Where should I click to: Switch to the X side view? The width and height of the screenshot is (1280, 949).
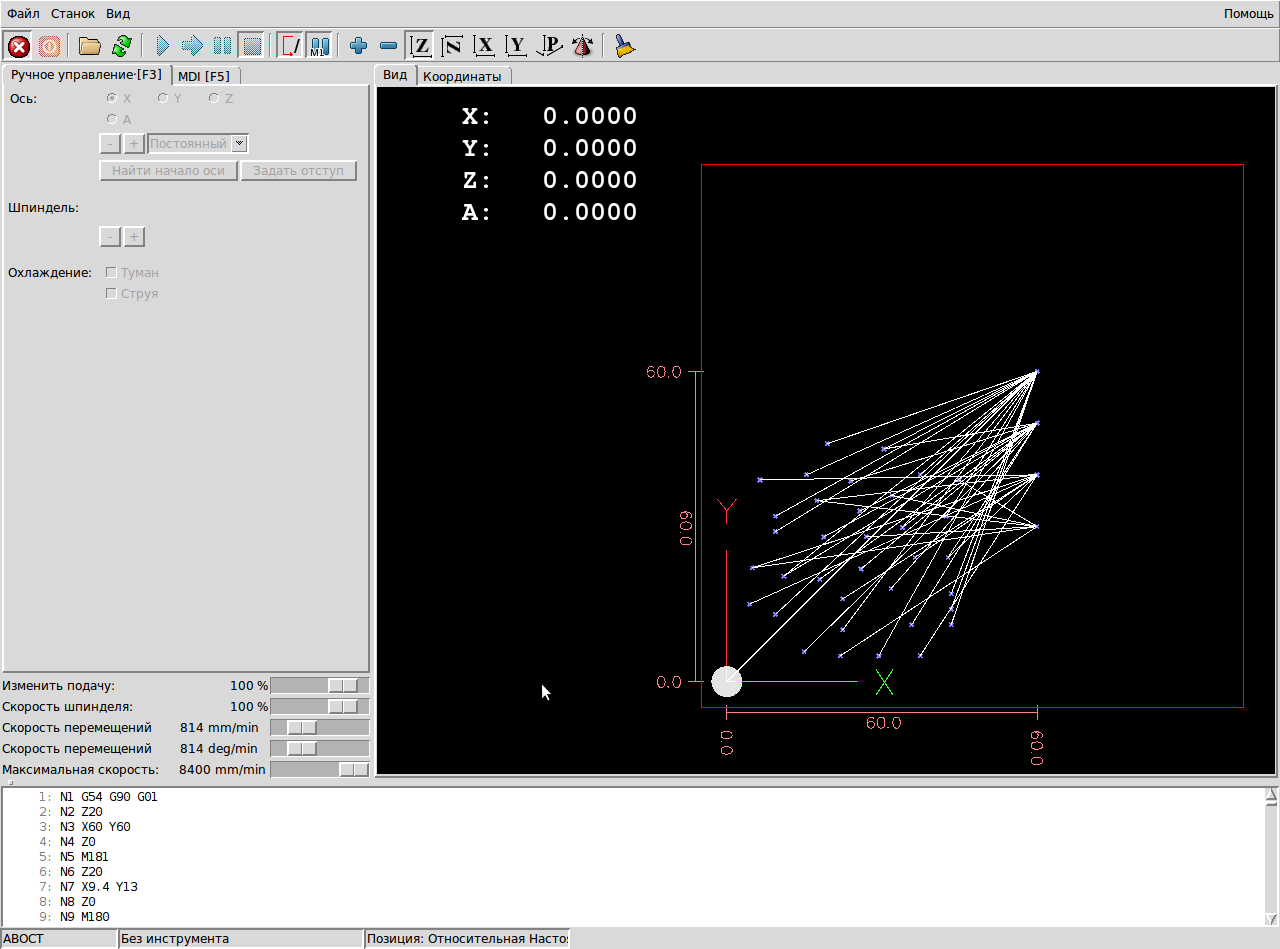click(x=485, y=46)
